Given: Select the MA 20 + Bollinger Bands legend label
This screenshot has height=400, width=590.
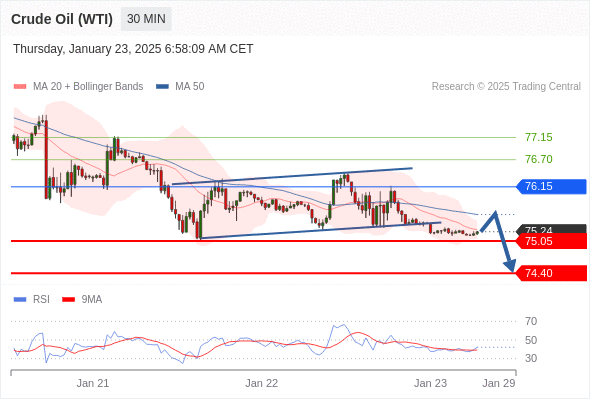Looking at the screenshot, I should (x=88, y=87).
